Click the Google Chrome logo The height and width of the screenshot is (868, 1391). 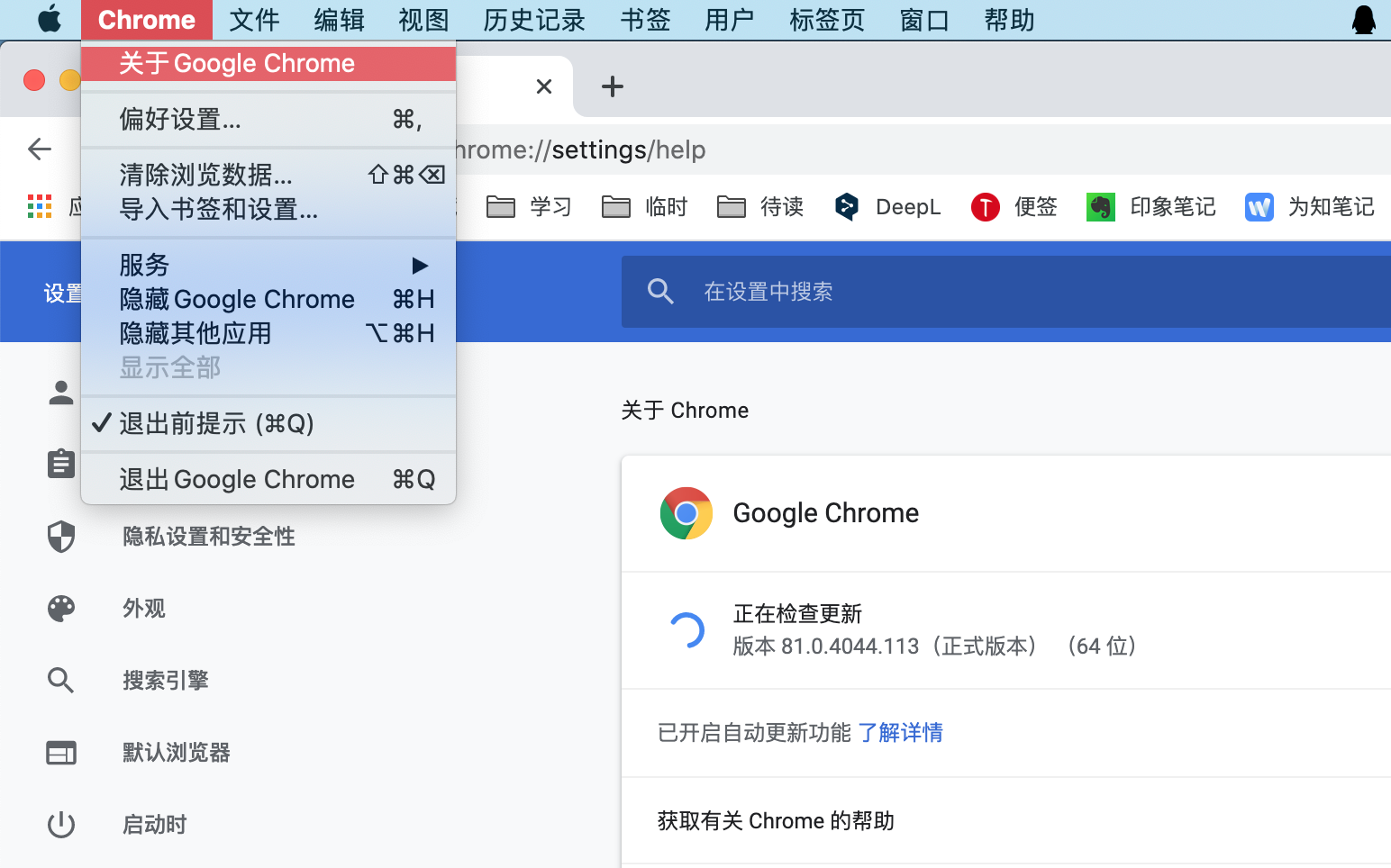point(686,513)
